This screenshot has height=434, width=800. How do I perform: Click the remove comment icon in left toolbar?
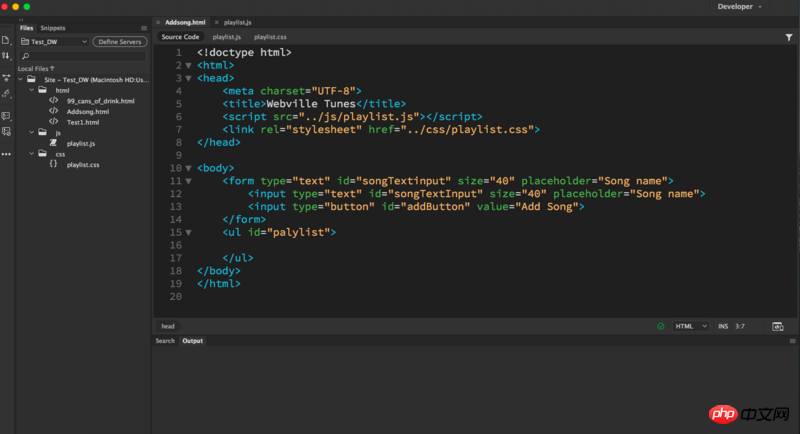coord(6,132)
